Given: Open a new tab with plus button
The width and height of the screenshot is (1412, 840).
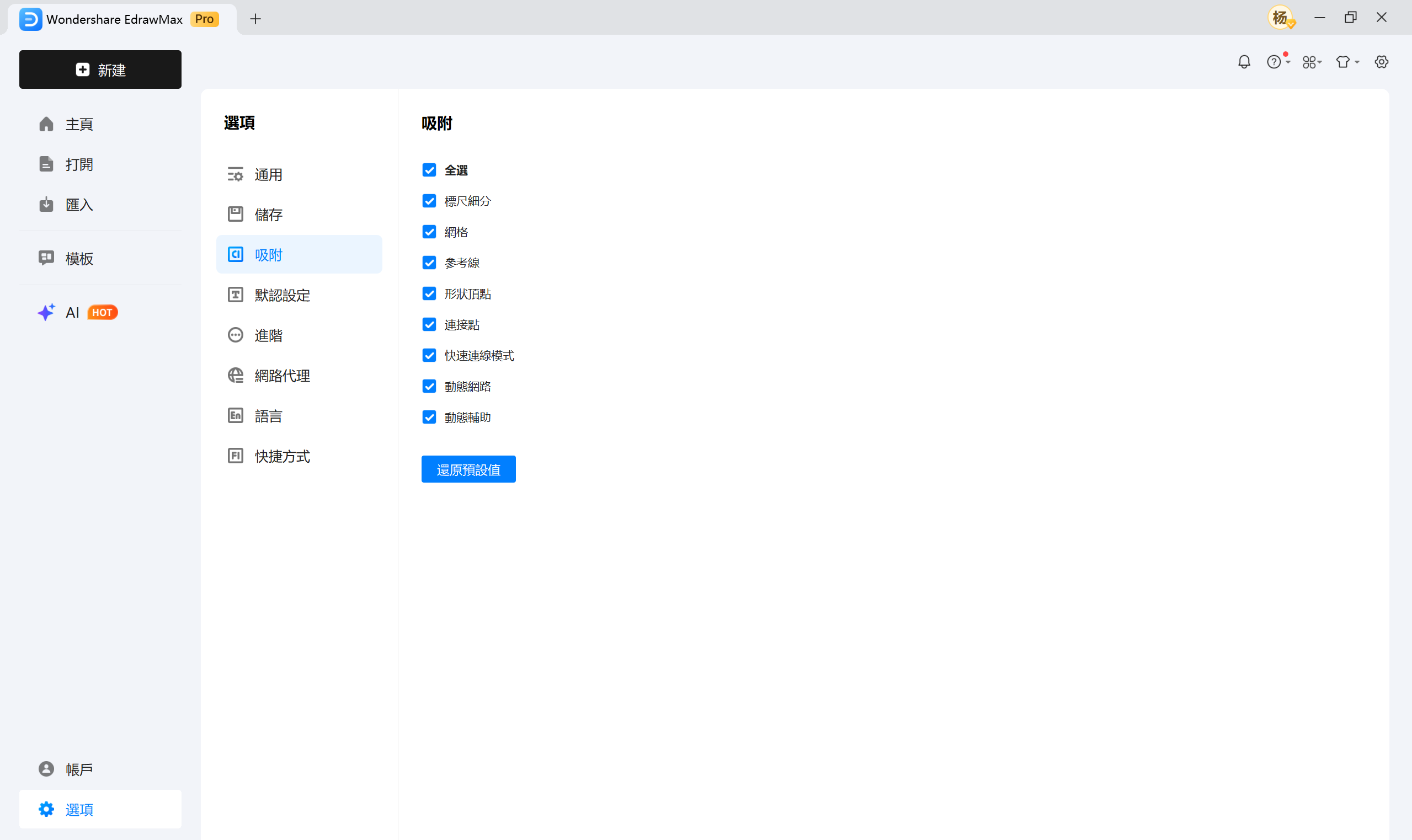Looking at the screenshot, I should 255,19.
